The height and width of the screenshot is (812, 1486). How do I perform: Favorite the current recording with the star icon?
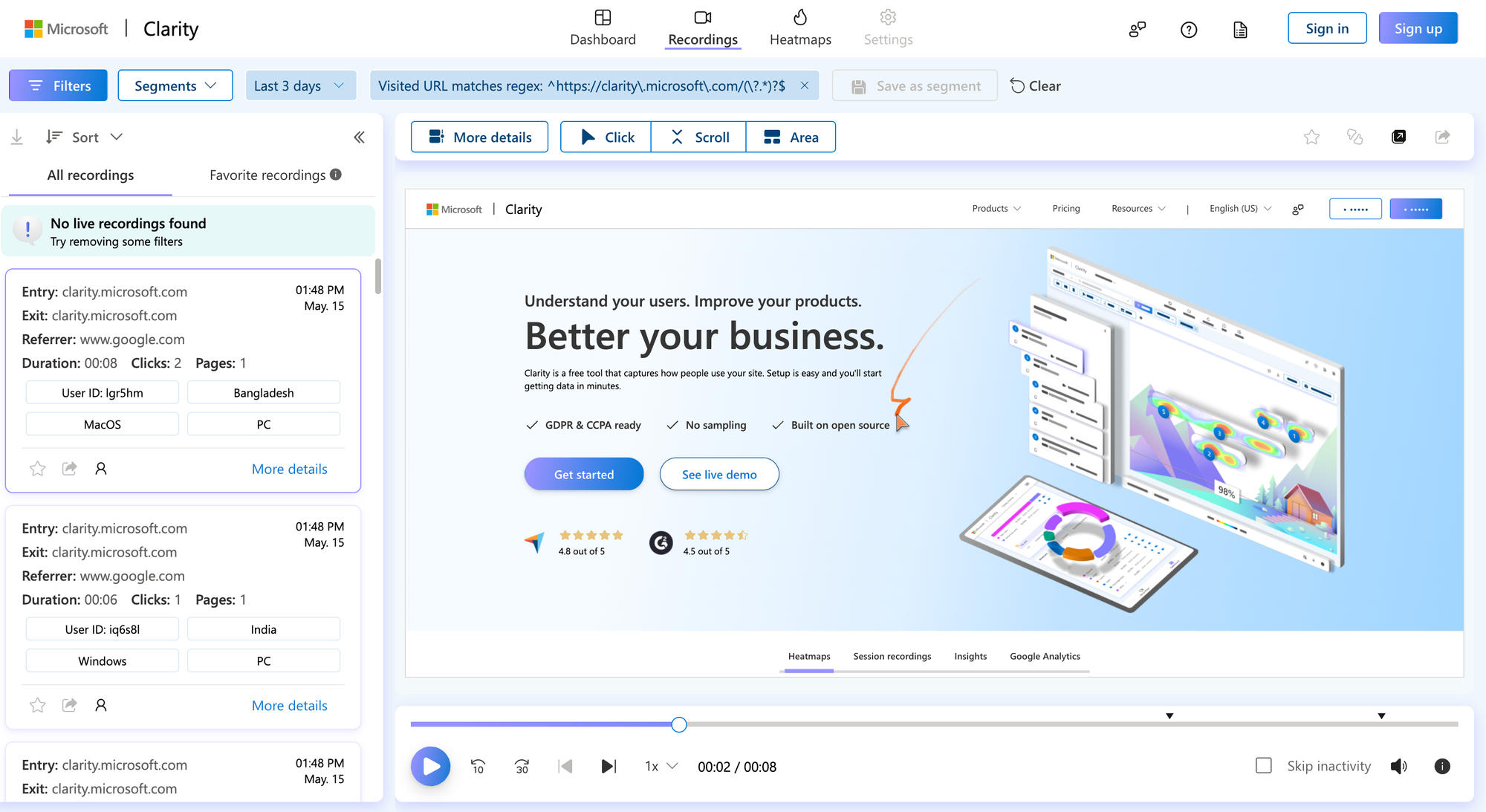[x=1311, y=137]
